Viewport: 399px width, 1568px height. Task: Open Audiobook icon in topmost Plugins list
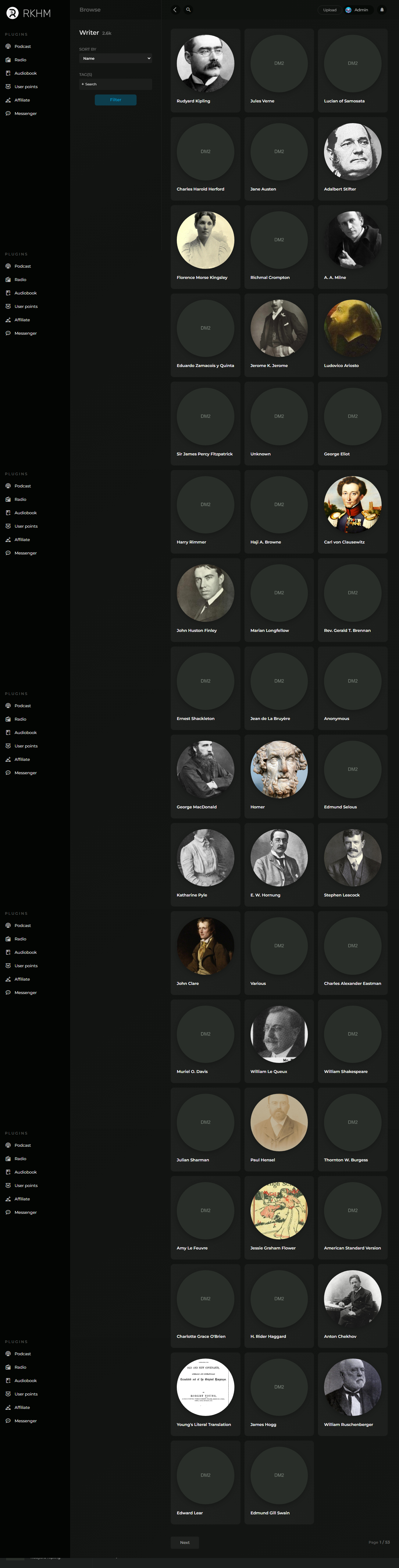click(x=8, y=73)
